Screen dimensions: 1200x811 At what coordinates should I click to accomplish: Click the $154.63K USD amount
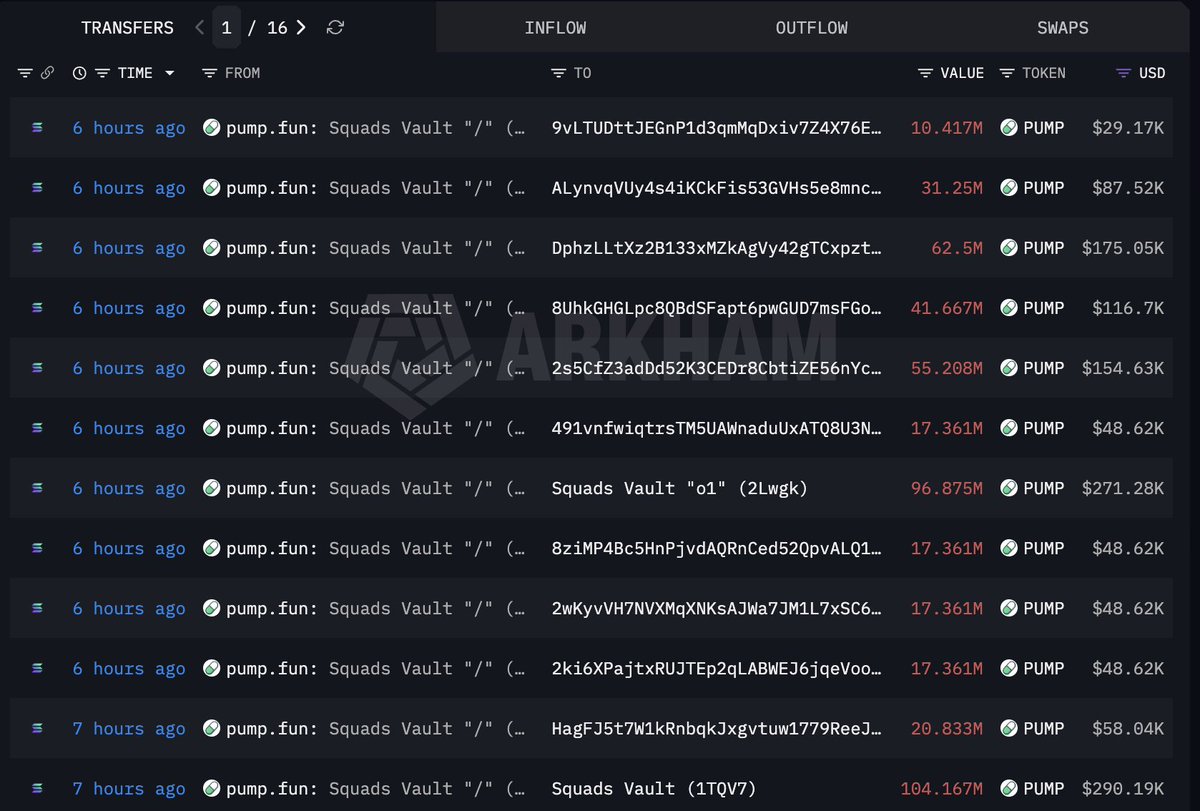click(1123, 368)
